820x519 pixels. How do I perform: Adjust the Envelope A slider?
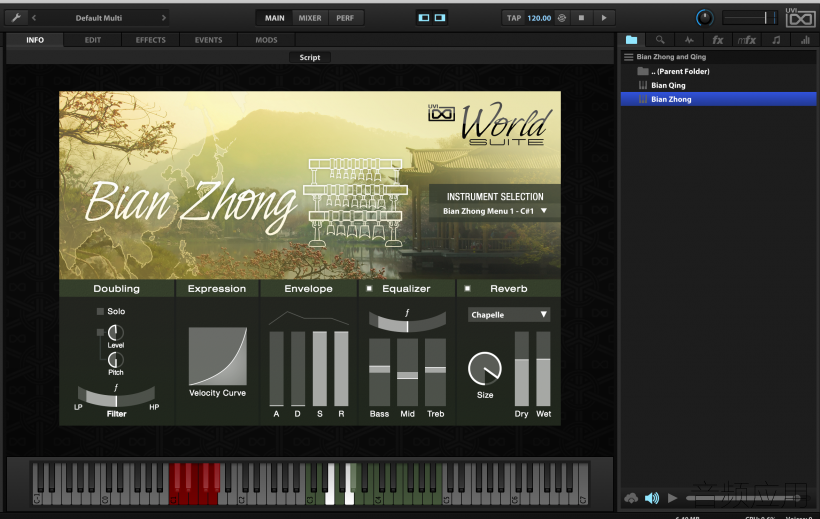tap(277, 368)
